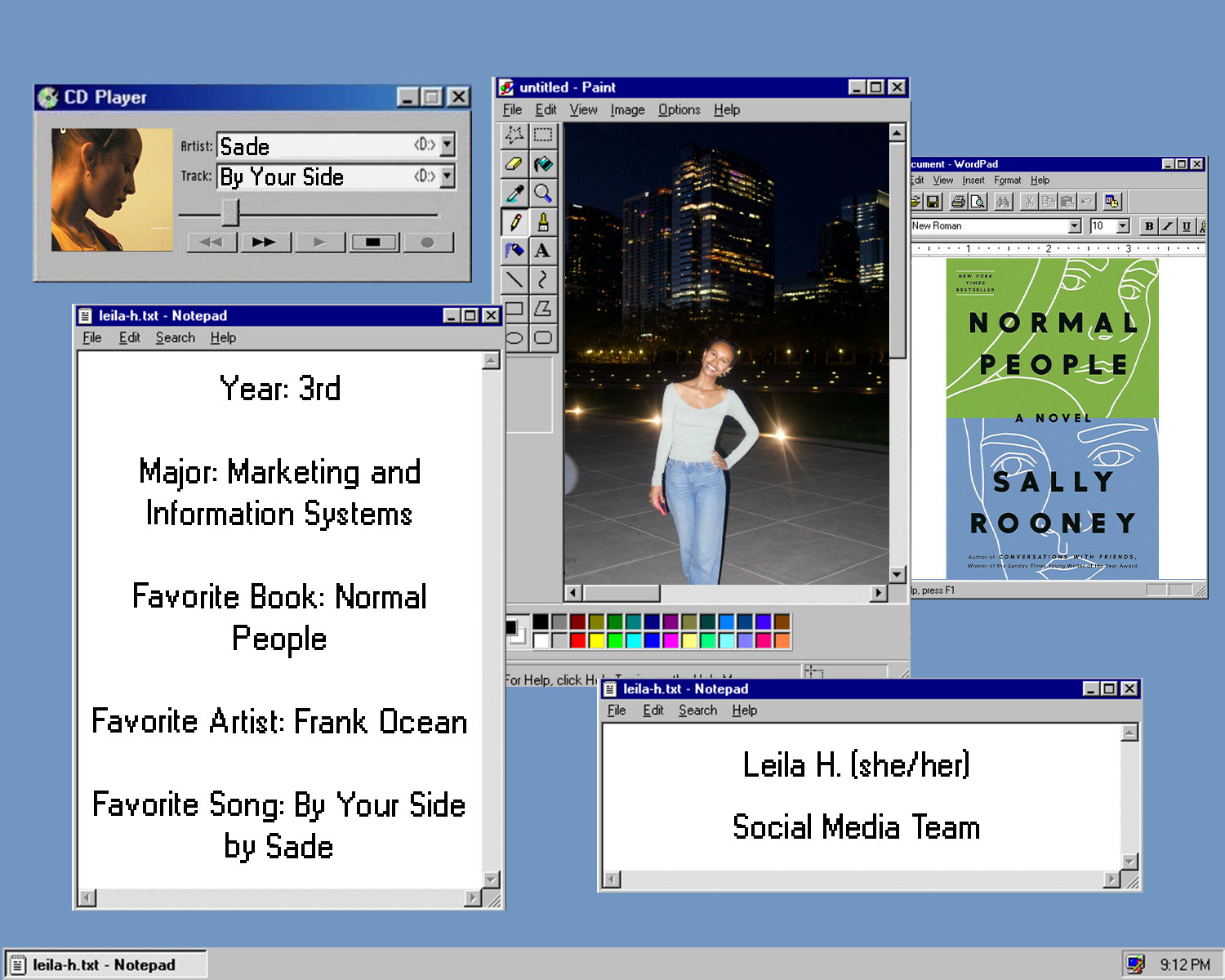Toggle Underline formatting in WordPad

[1187, 226]
